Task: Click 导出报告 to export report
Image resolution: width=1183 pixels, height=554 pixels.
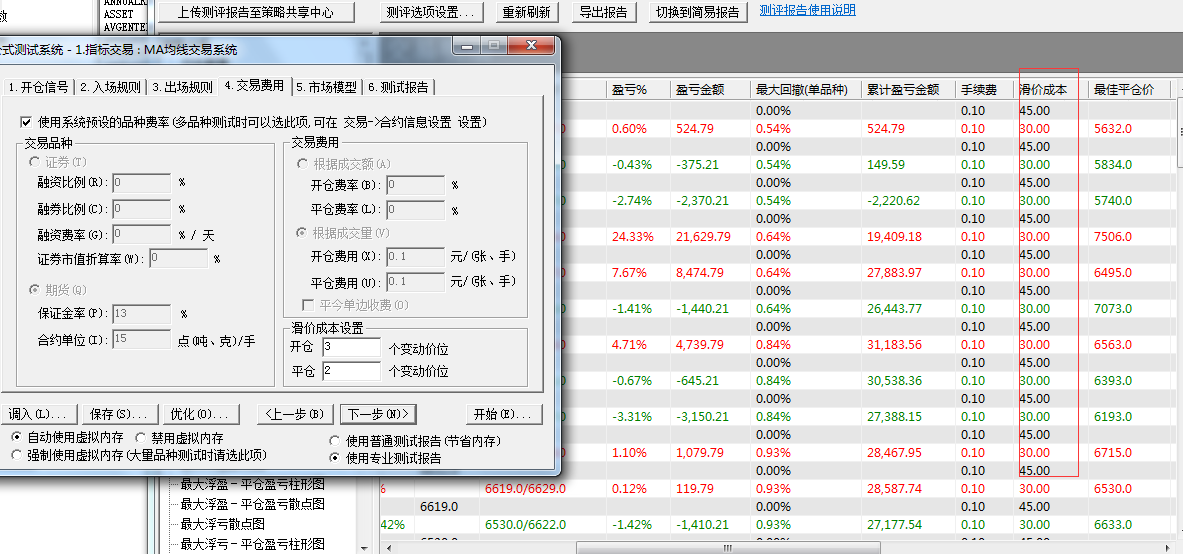Action: click(x=604, y=12)
